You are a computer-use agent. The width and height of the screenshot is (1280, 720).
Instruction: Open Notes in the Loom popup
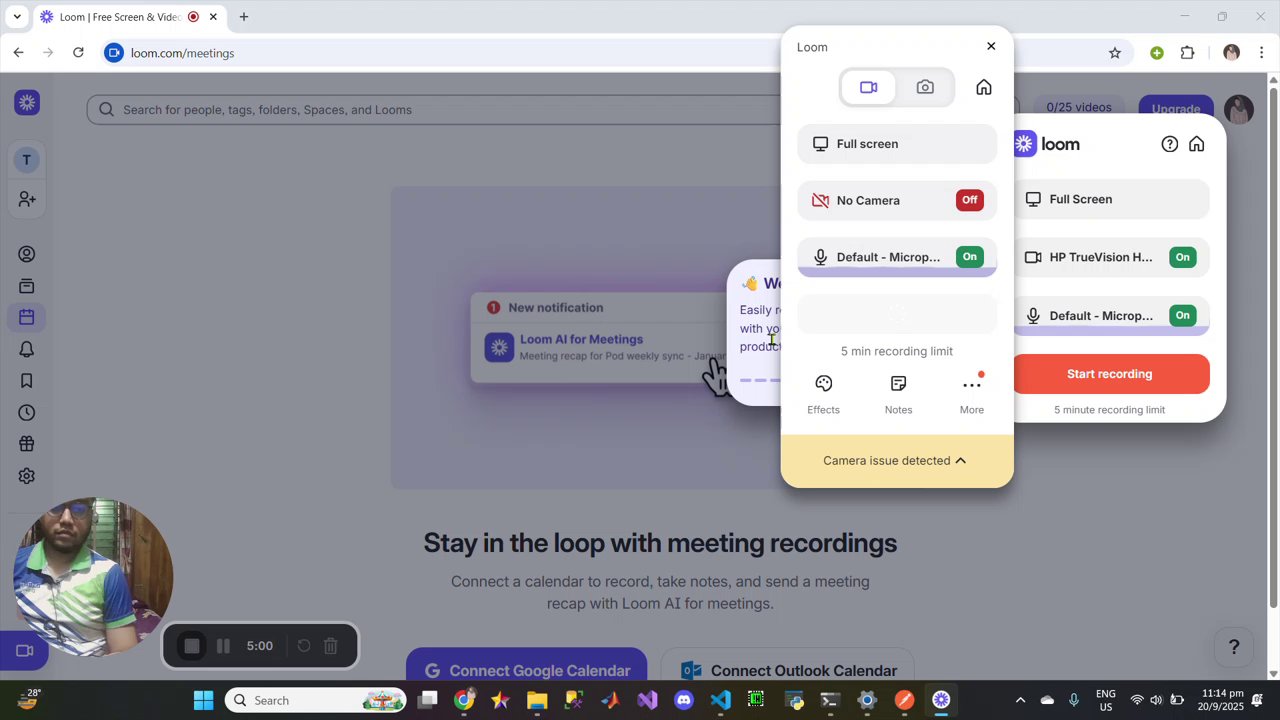coord(898,394)
